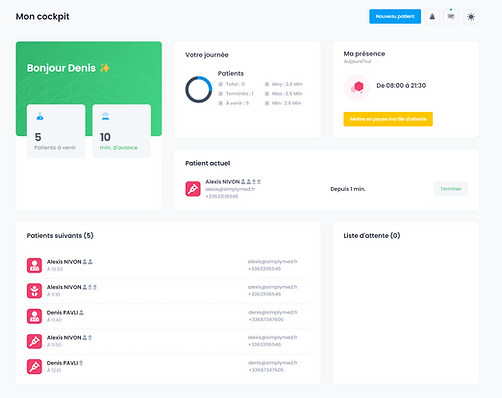Open Denis PAVLI row at 12:10
This screenshot has width=502, height=398.
point(168,367)
